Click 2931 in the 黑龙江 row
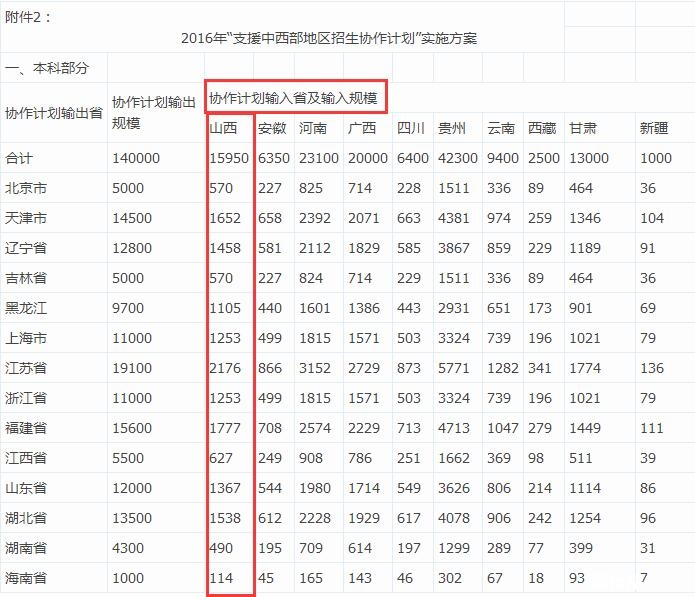 click(x=454, y=308)
